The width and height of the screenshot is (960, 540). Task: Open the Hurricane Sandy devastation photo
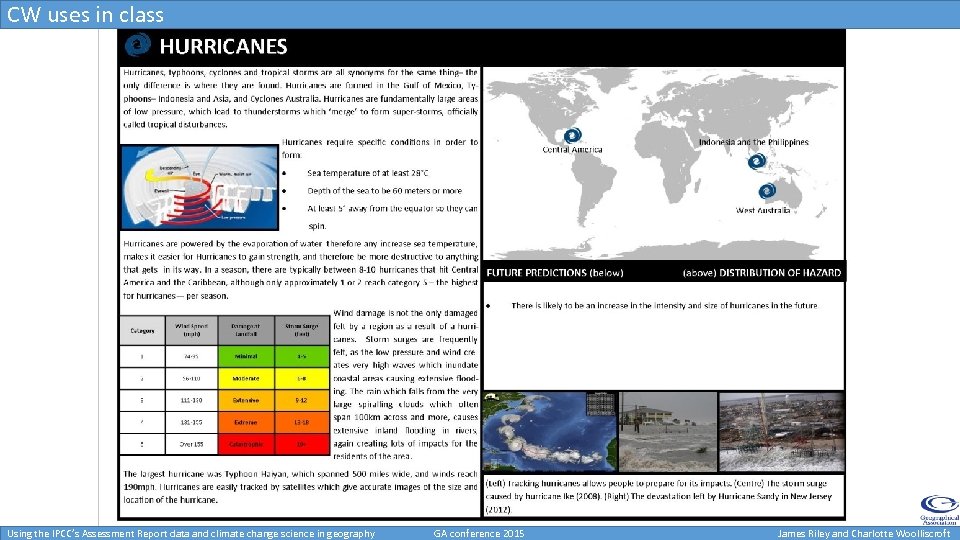click(782, 432)
